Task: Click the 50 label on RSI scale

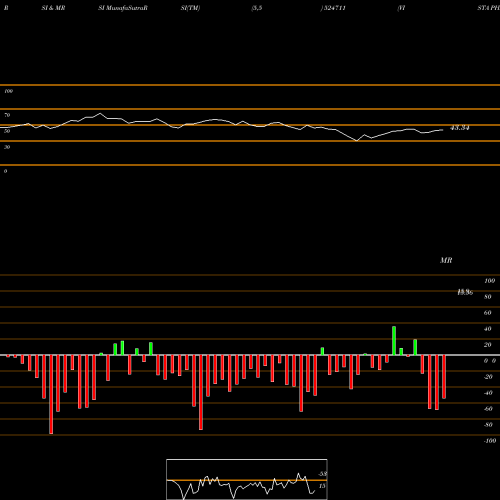Action: (x=7, y=131)
